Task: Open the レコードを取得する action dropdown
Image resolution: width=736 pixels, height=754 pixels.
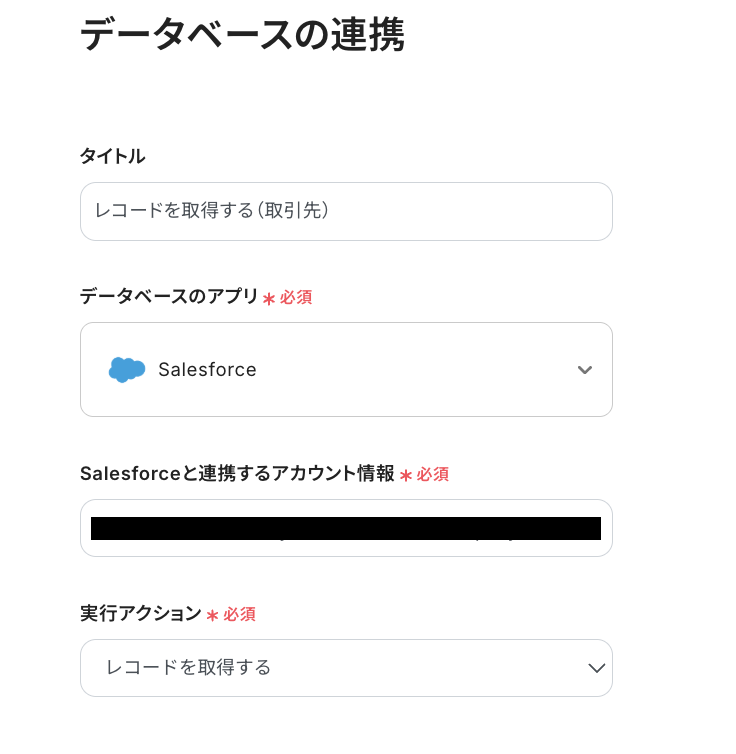Action: click(x=346, y=668)
